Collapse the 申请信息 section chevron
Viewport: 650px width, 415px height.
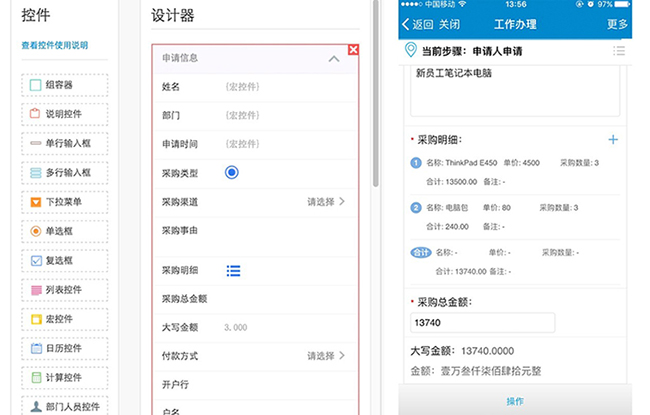(334, 59)
